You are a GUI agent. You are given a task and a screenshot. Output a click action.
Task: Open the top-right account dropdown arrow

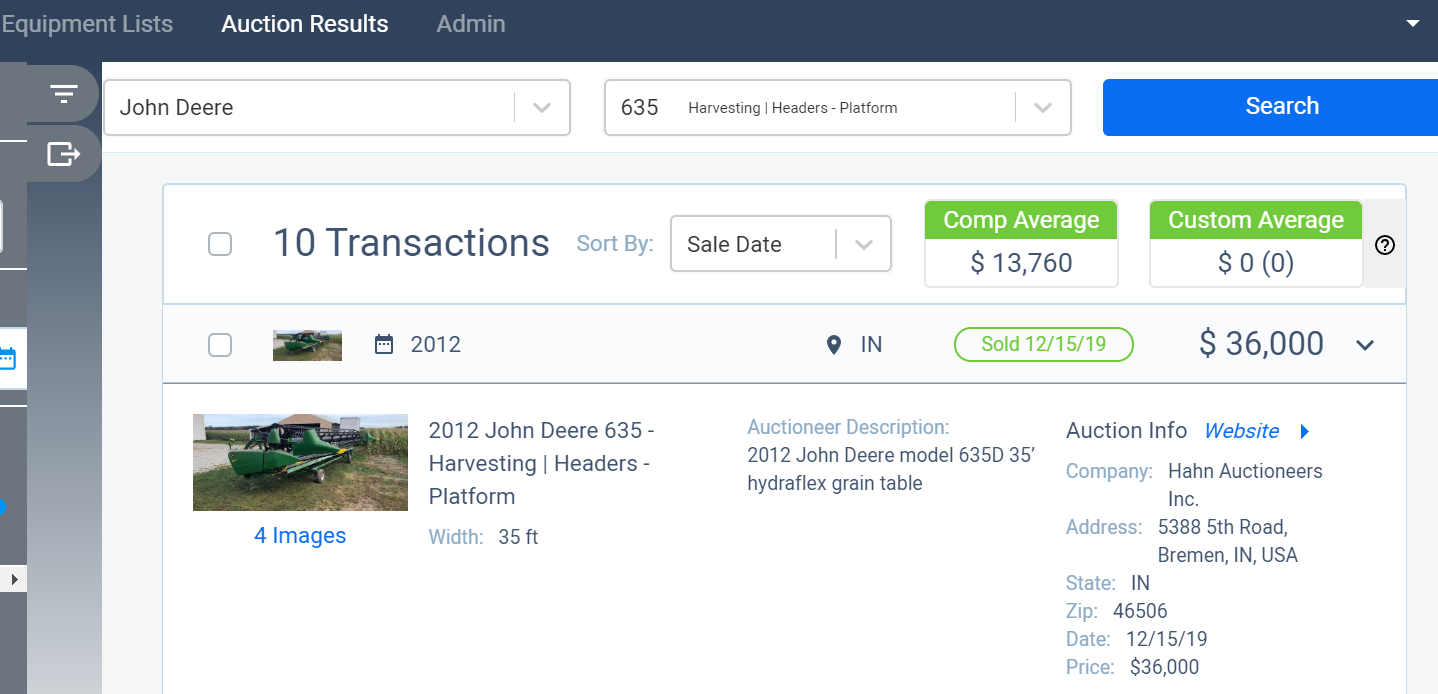tap(1413, 23)
